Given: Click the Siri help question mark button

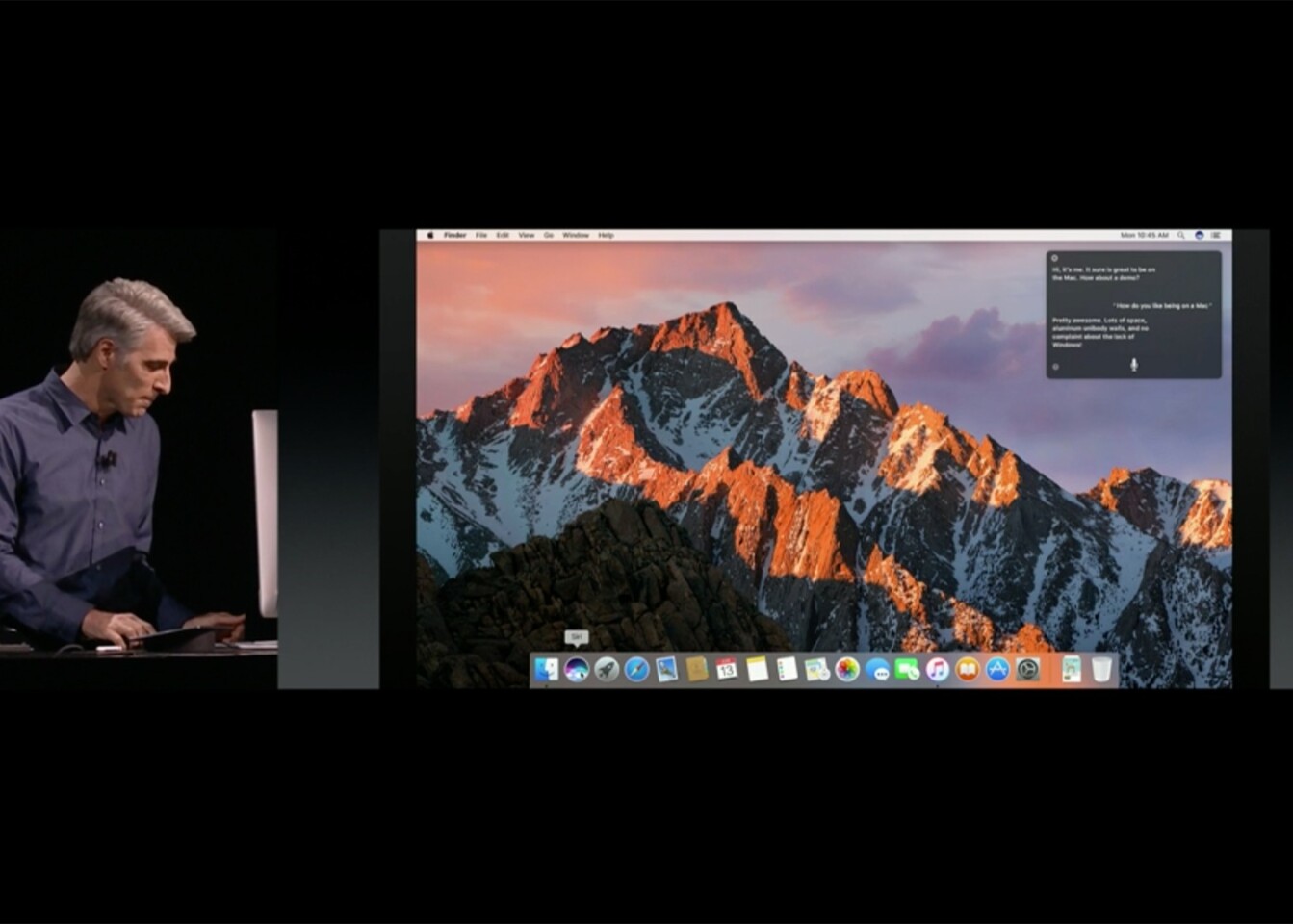Looking at the screenshot, I should coord(1056,367).
